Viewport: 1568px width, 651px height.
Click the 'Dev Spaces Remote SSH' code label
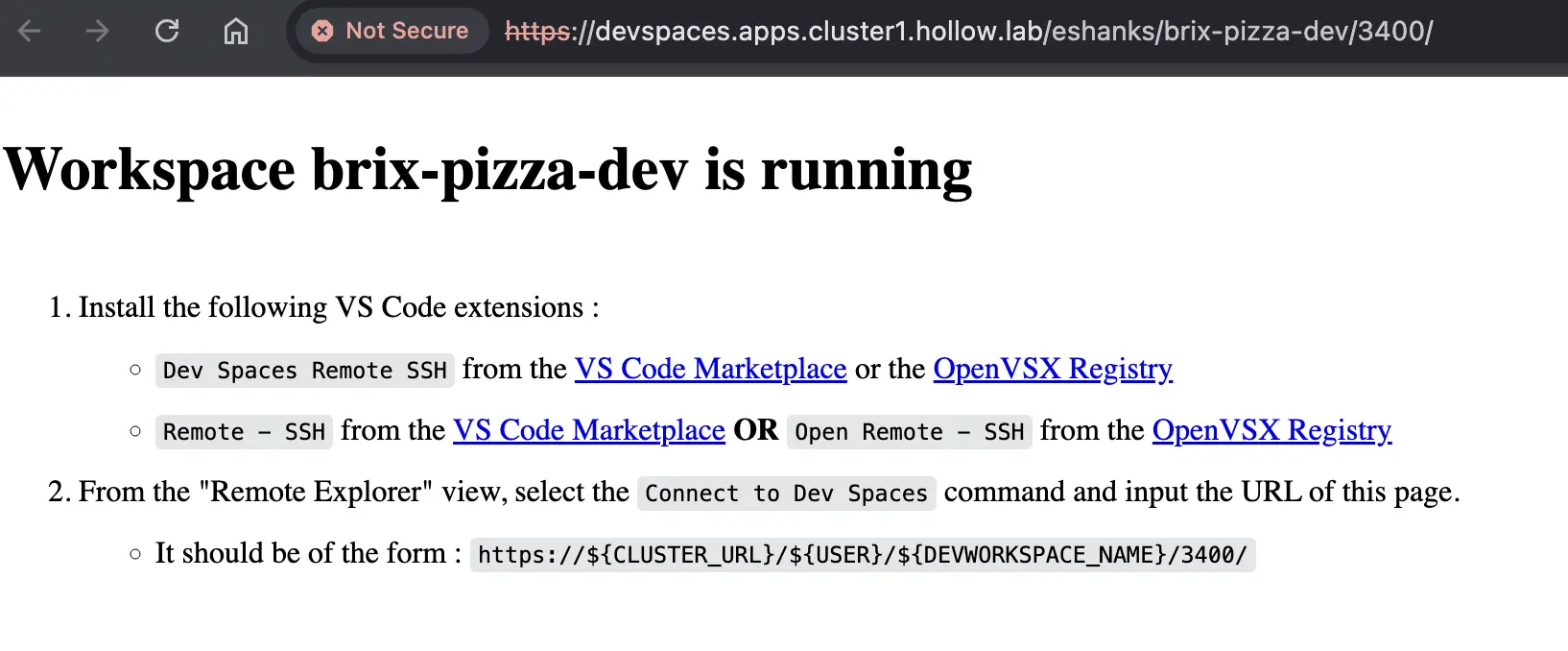[305, 371]
